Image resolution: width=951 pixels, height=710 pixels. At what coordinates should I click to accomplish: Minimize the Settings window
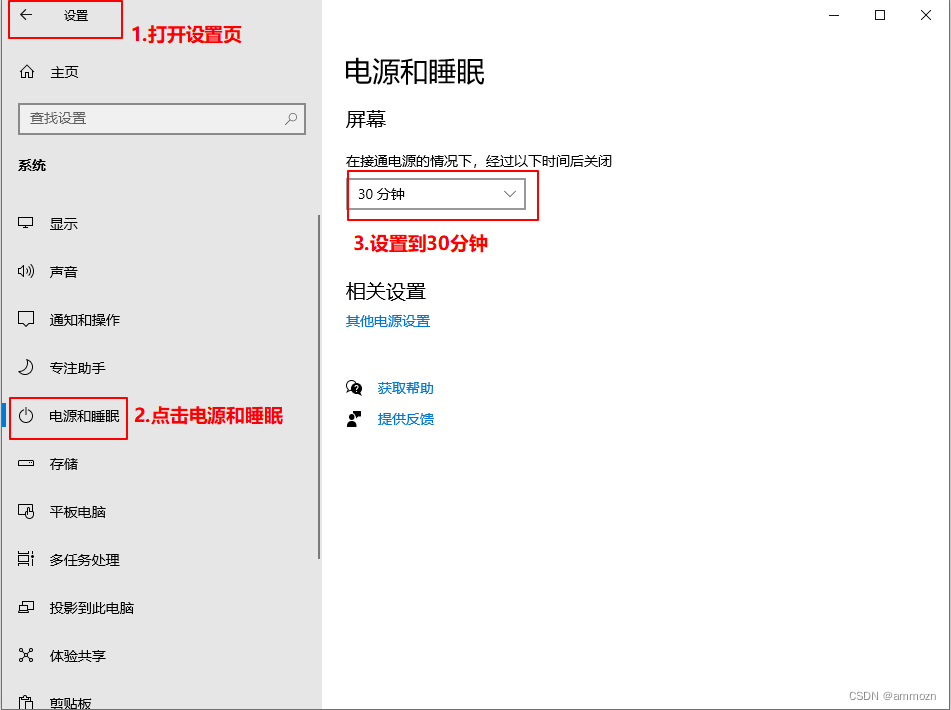(x=835, y=15)
